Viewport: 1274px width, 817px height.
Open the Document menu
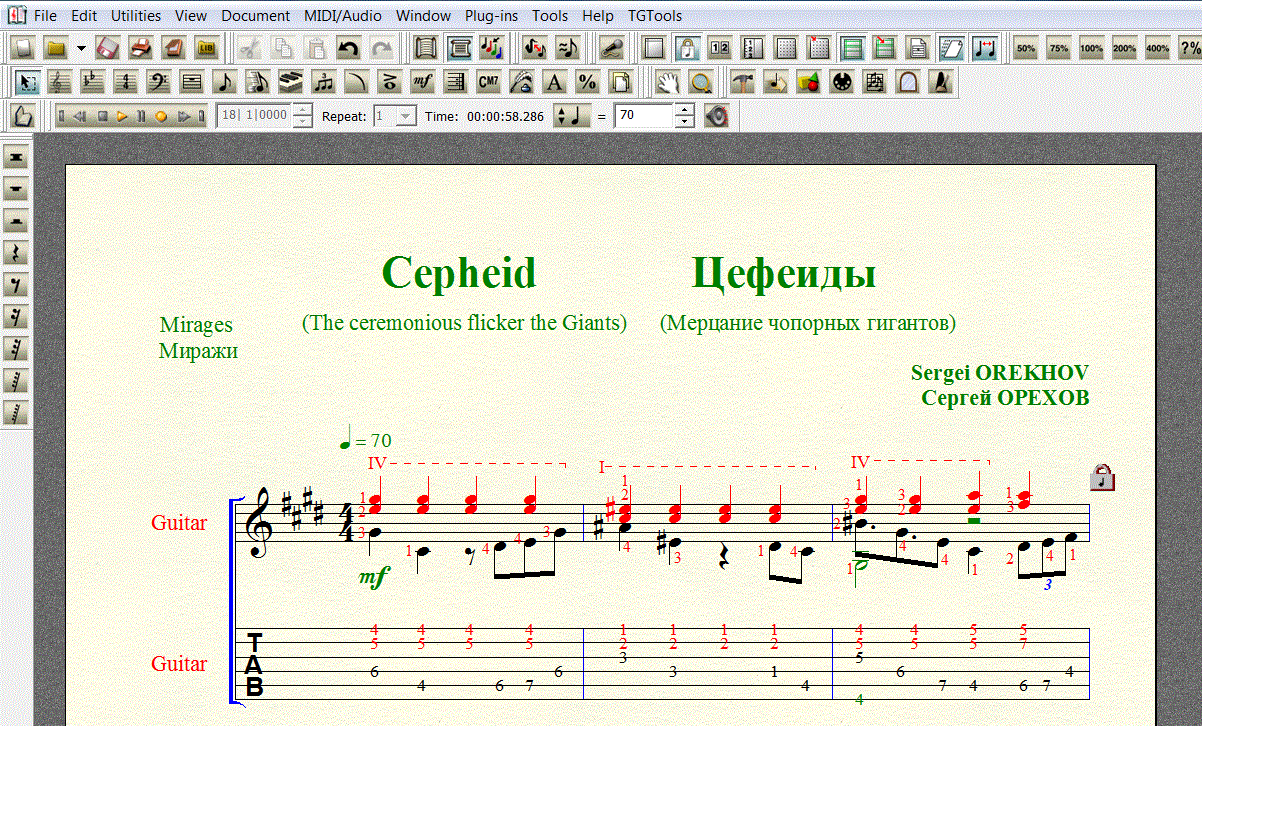256,16
